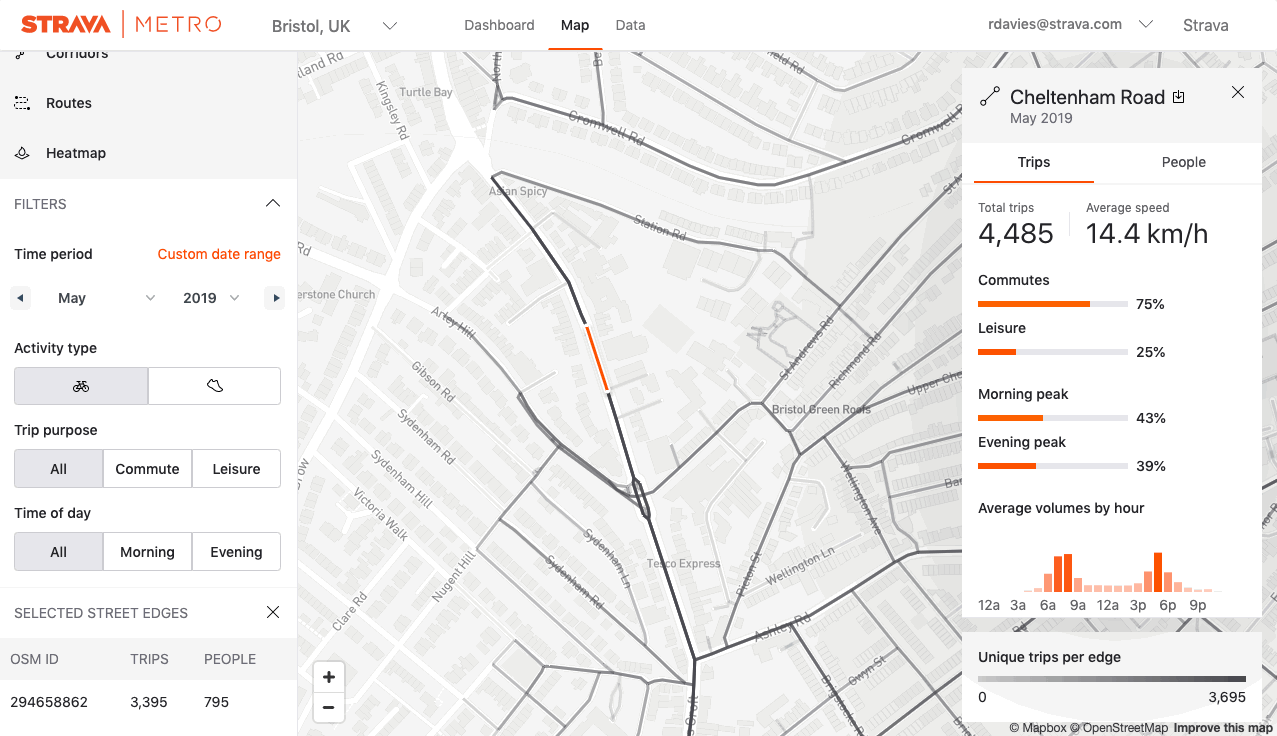This screenshot has height=736, width=1277.
Task: Click the Strava link in header
Action: point(1205,25)
